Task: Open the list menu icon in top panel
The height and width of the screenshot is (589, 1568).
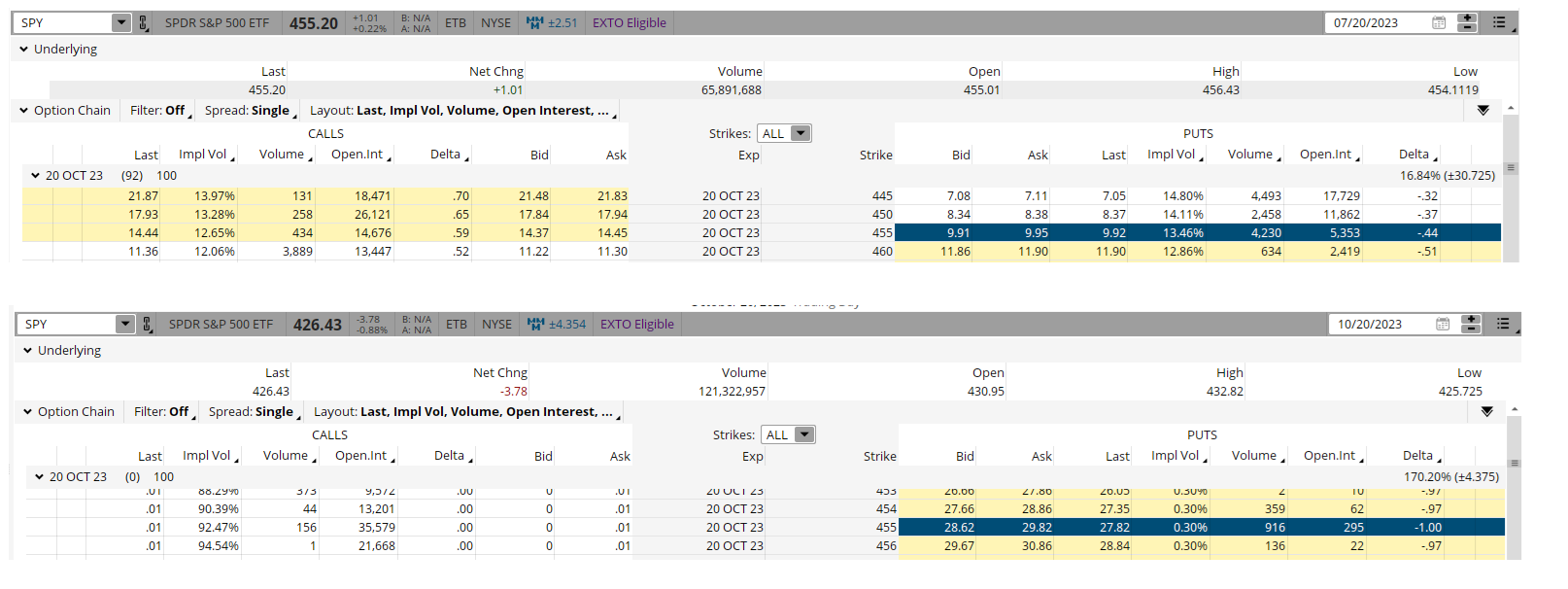Action: pyautogui.click(x=1499, y=23)
